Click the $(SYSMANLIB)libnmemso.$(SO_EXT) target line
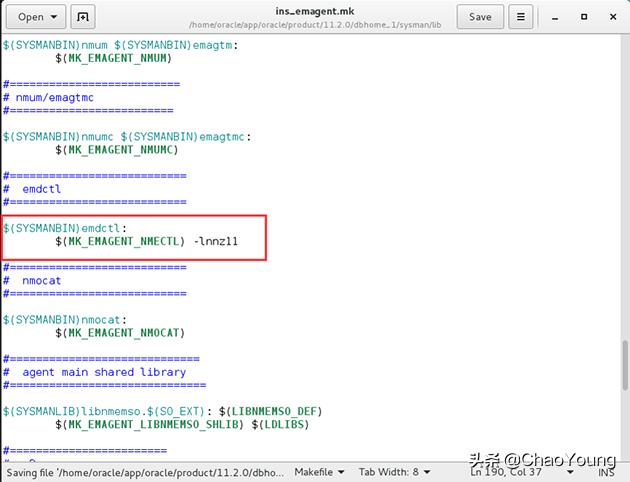The width and height of the screenshot is (630, 482). (163, 411)
